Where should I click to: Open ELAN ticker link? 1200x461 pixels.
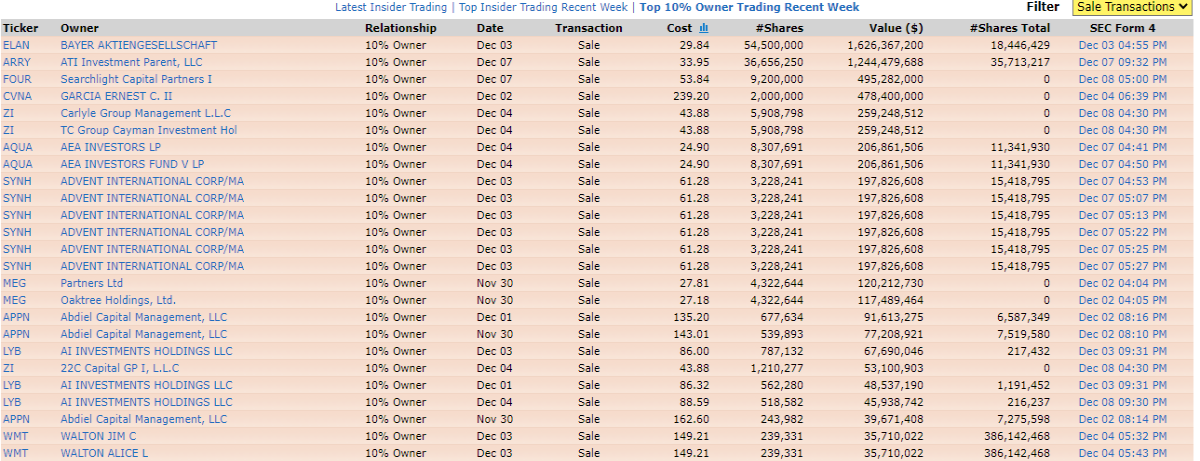17,45
